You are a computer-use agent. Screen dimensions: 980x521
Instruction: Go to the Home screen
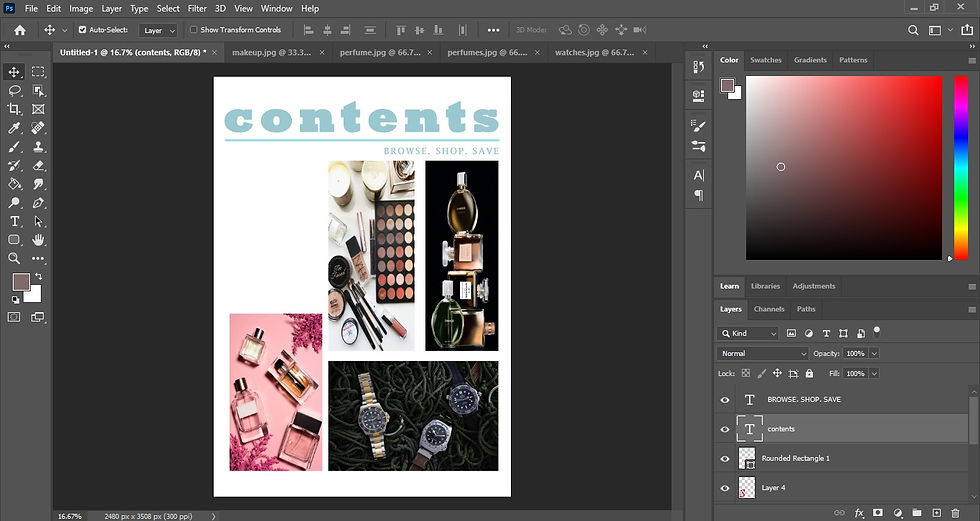tap(20, 30)
